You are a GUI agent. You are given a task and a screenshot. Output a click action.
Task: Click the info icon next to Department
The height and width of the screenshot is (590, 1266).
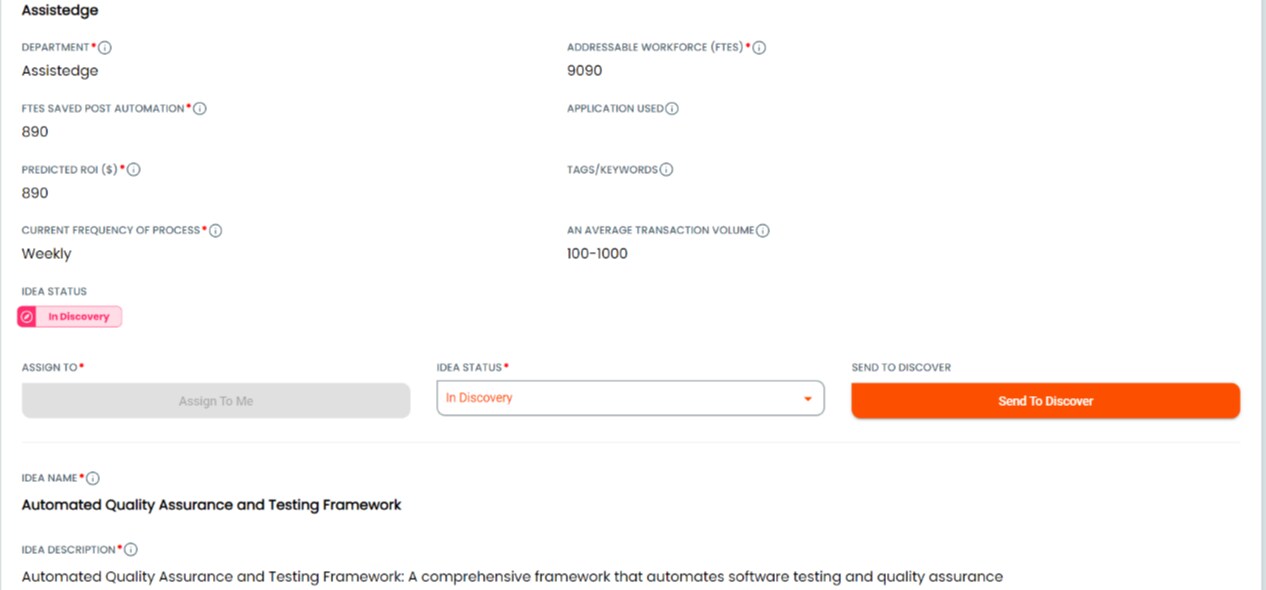105,47
